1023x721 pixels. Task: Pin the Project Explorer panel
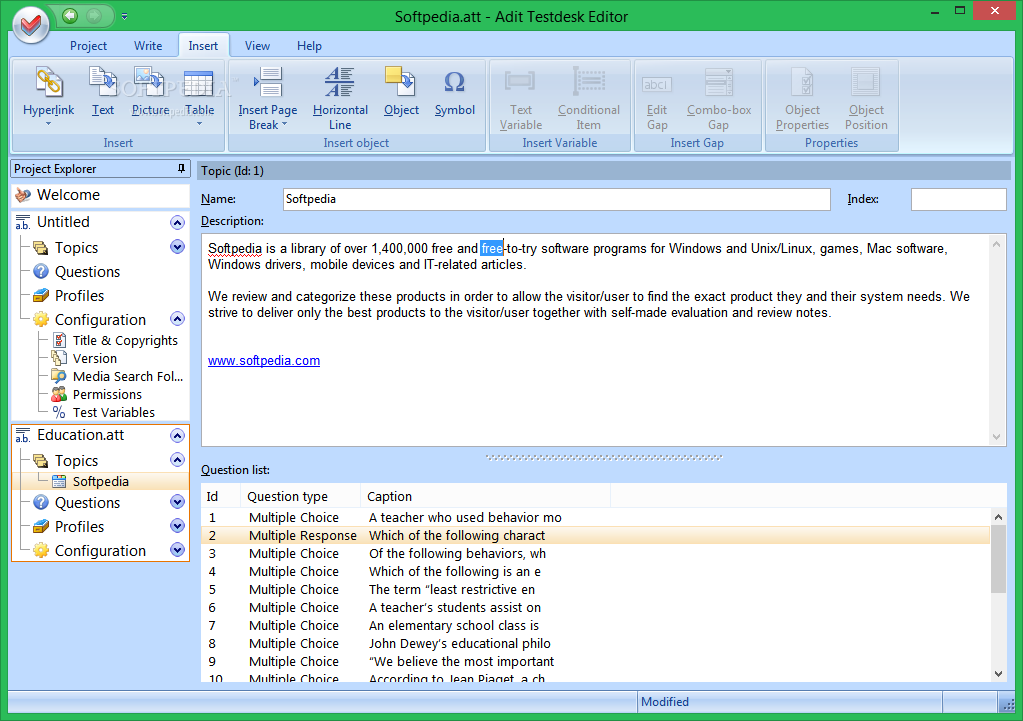click(181, 168)
